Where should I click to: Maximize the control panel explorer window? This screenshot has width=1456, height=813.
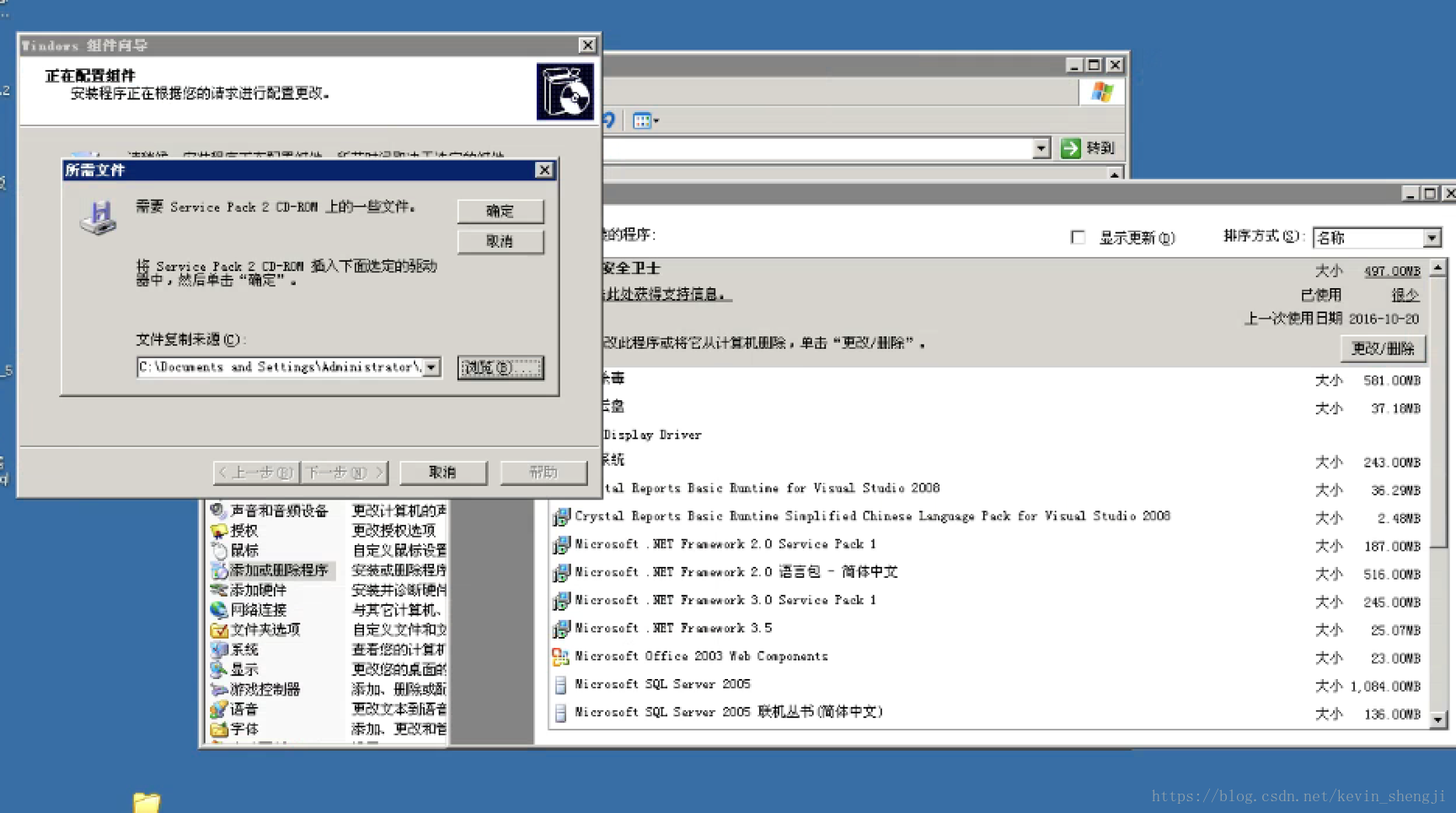click(1094, 65)
